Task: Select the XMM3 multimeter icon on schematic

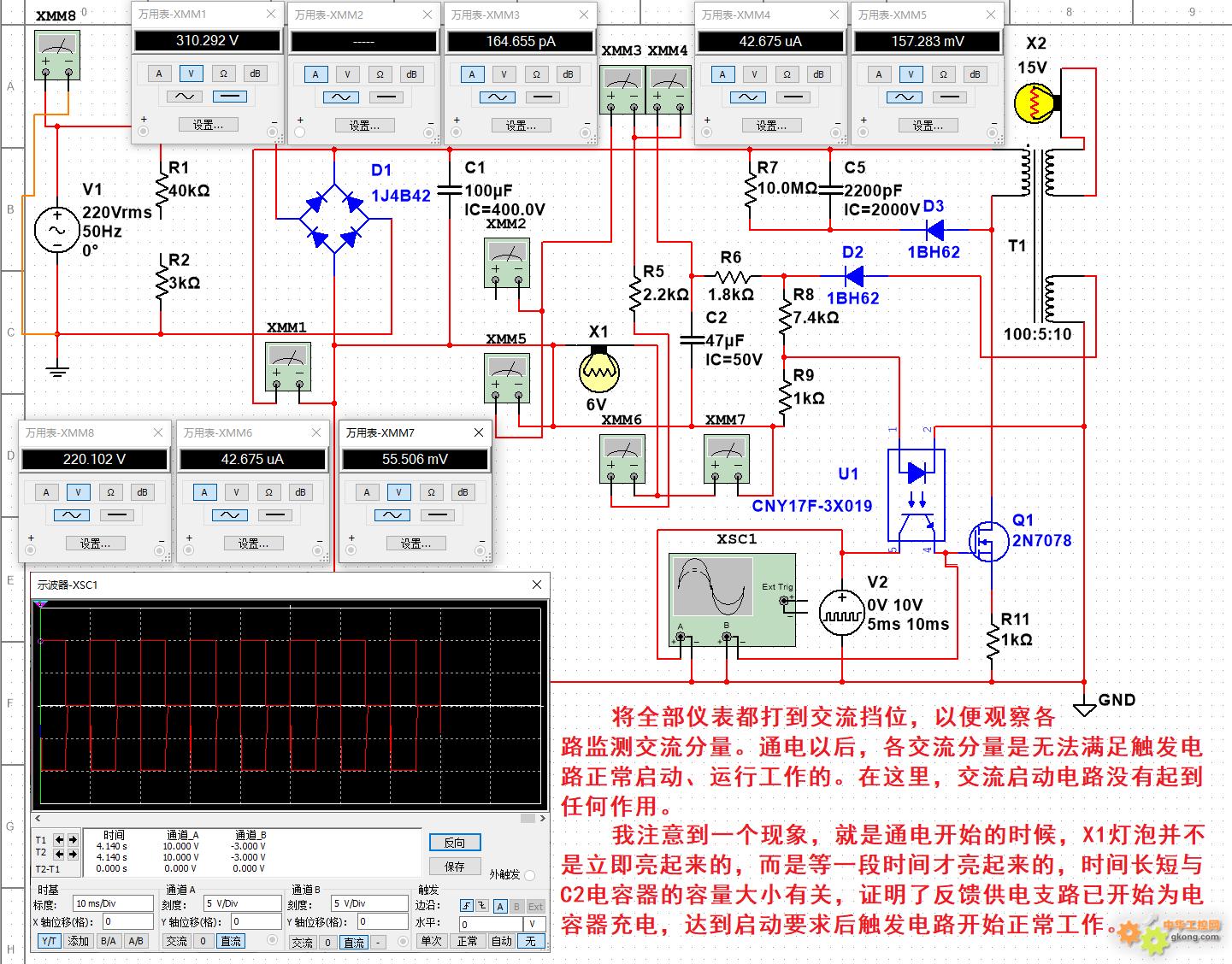Action: pos(622,89)
